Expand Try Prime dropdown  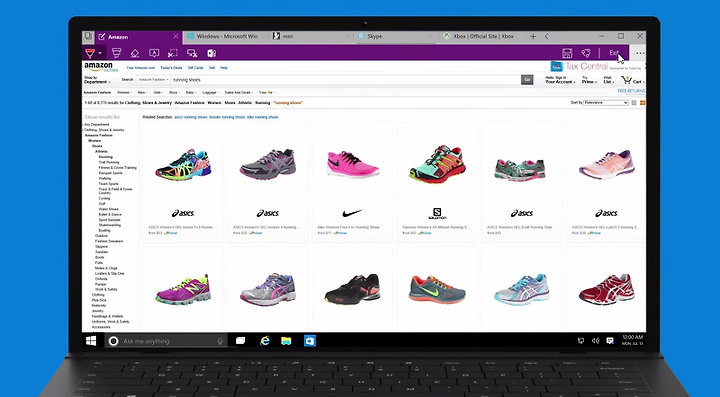pyautogui.click(x=589, y=80)
